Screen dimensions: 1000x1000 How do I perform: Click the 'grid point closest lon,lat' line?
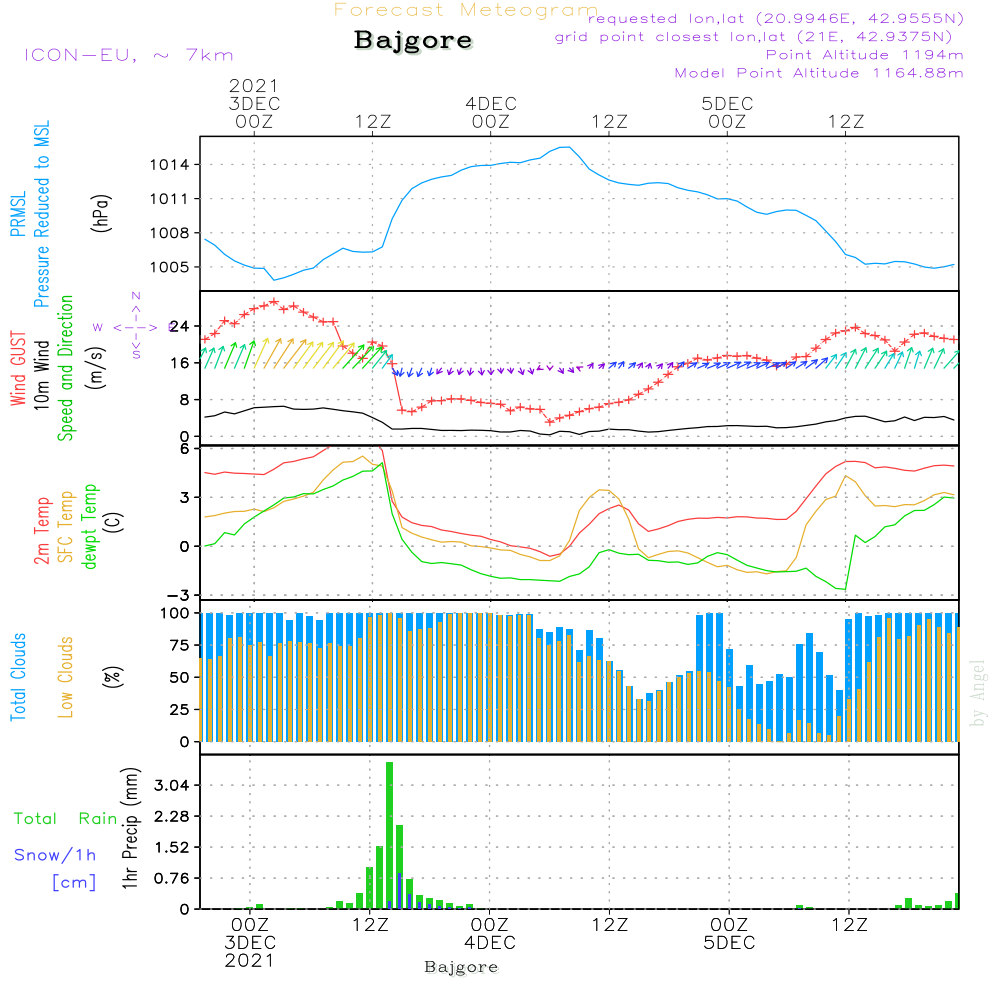click(753, 36)
